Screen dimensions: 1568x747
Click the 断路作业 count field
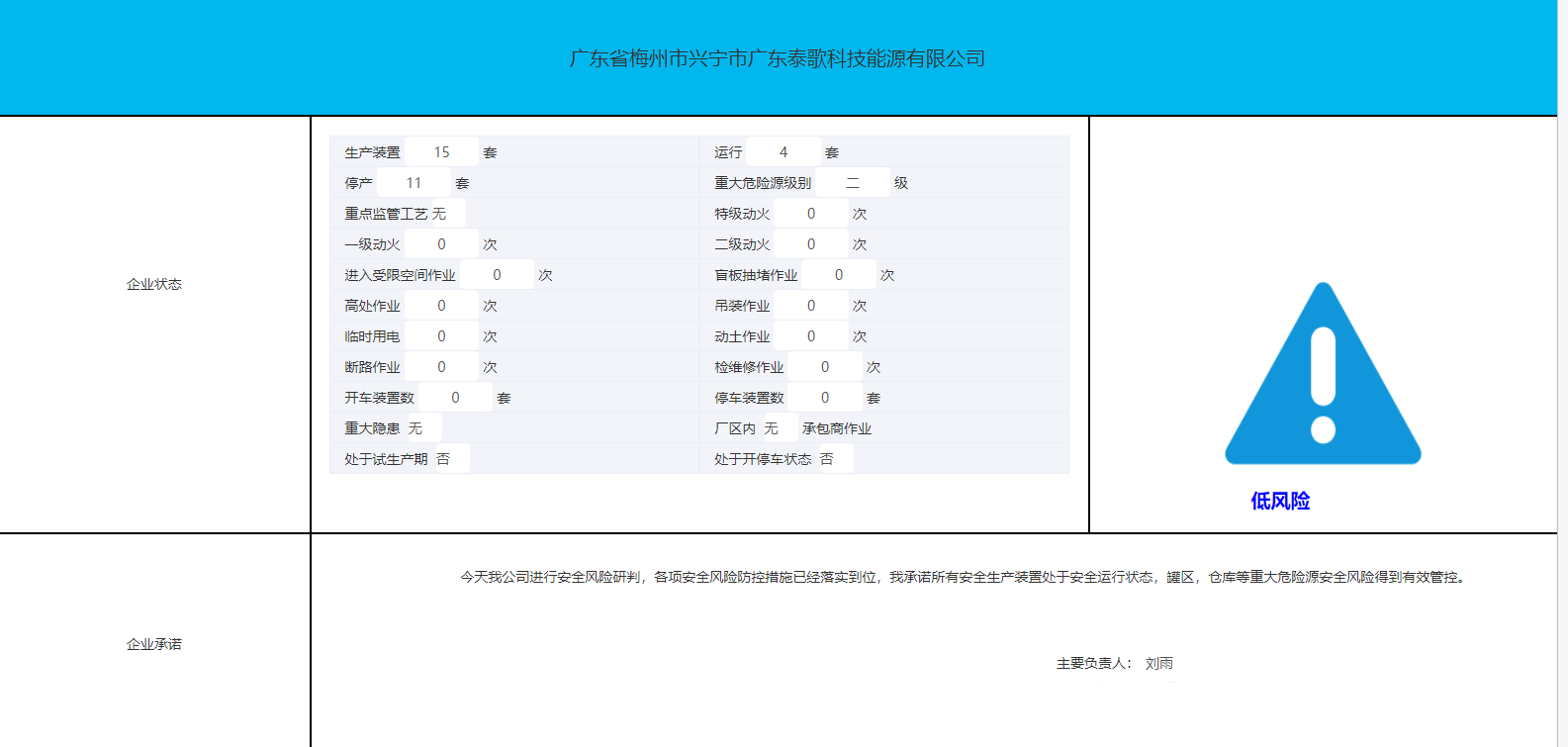coord(441,367)
